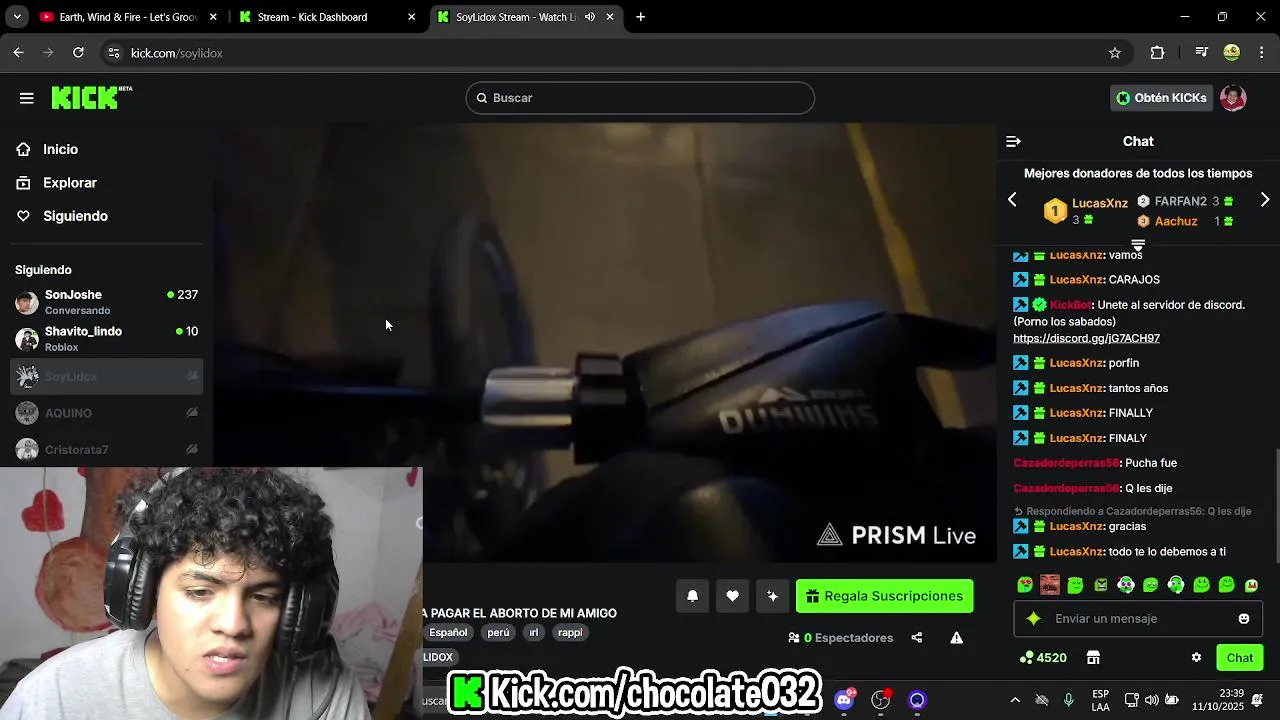Select the irl tag
Viewport: 1280px width, 720px height.
click(534, 633)
